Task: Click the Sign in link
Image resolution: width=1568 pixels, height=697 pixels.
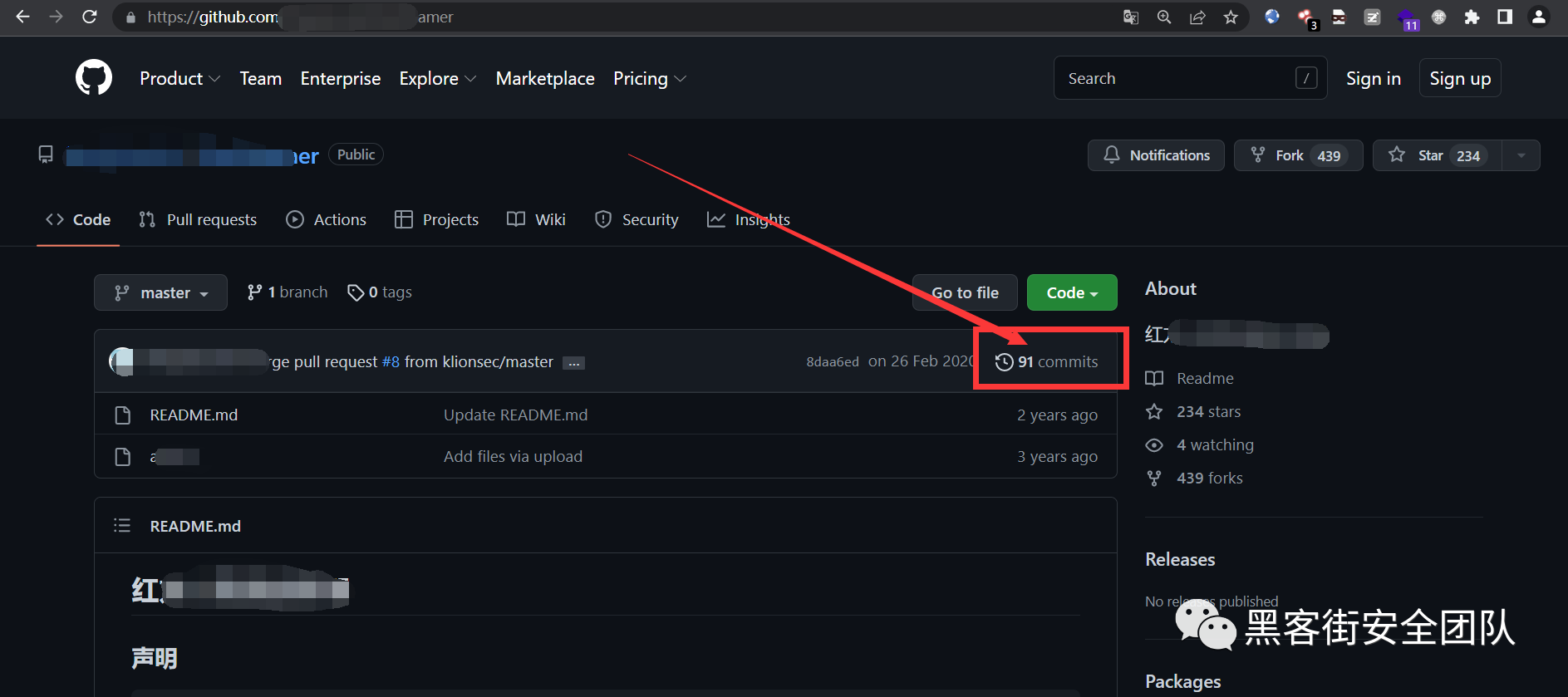Action: click(x=1374, y=78)
